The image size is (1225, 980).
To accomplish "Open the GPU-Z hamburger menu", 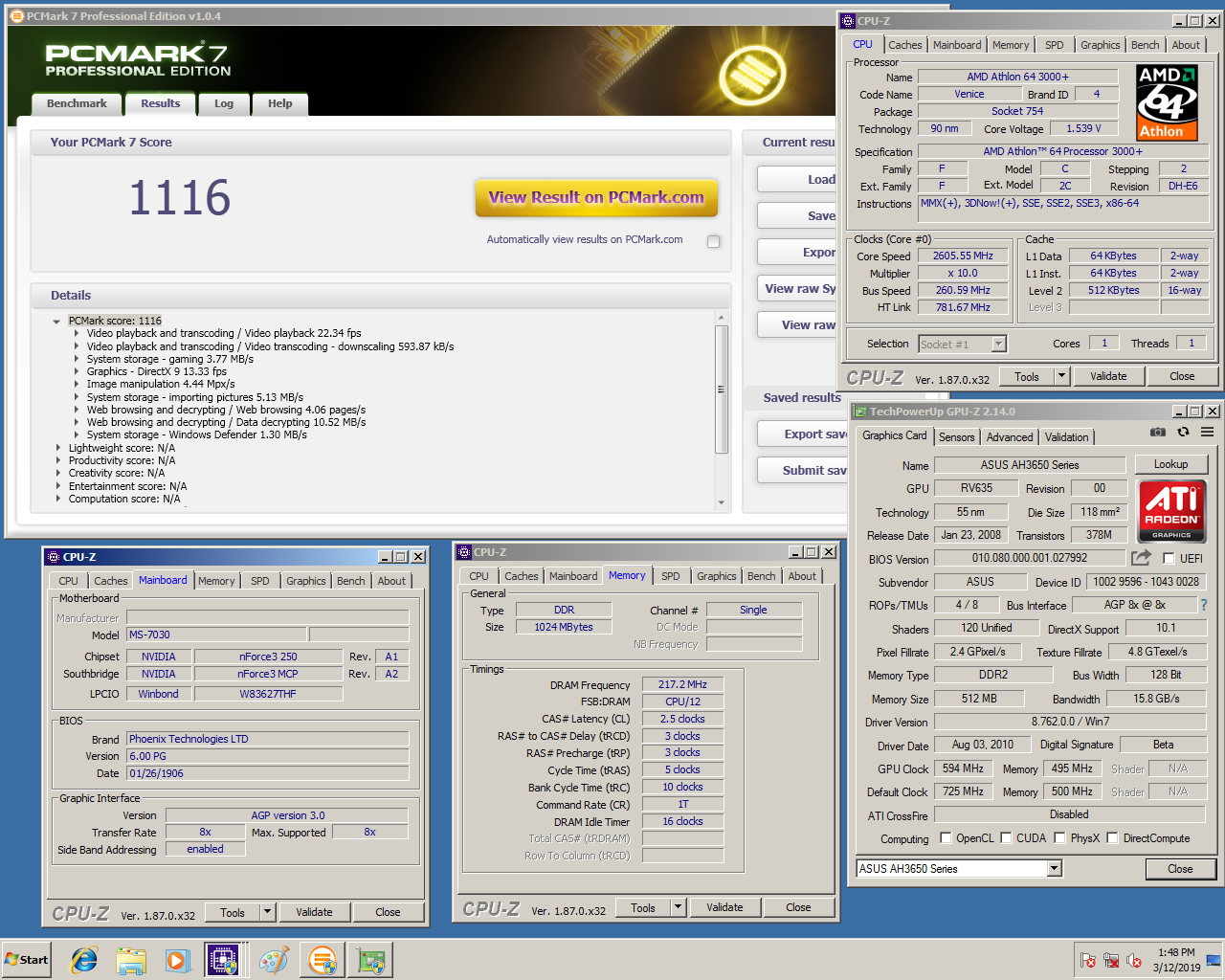I will pyautogui.click(x=1208, y=433).
